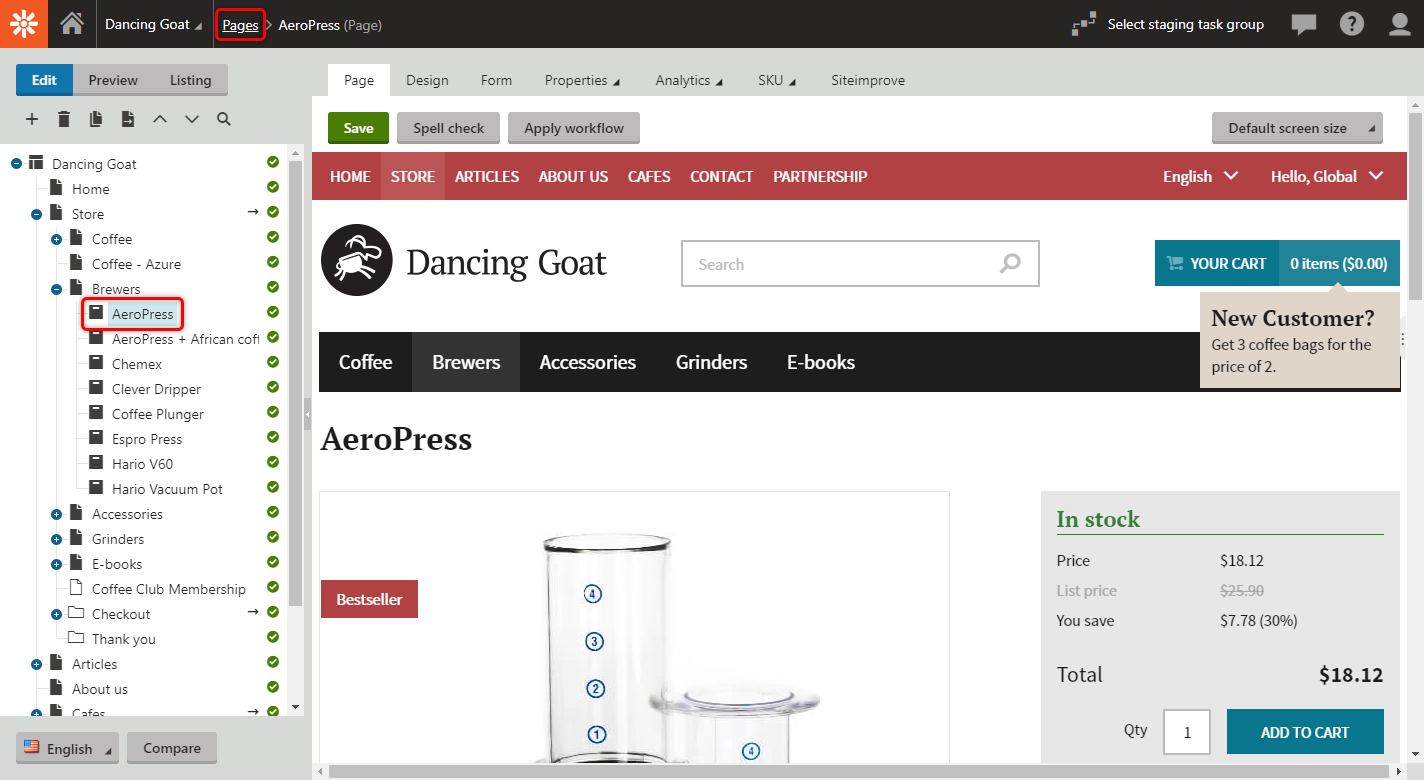Image resolution: width=1424 pixels, height=780 pixels.
Task: Click the page icon beside Espro Press
Action: tap(96, 438)
